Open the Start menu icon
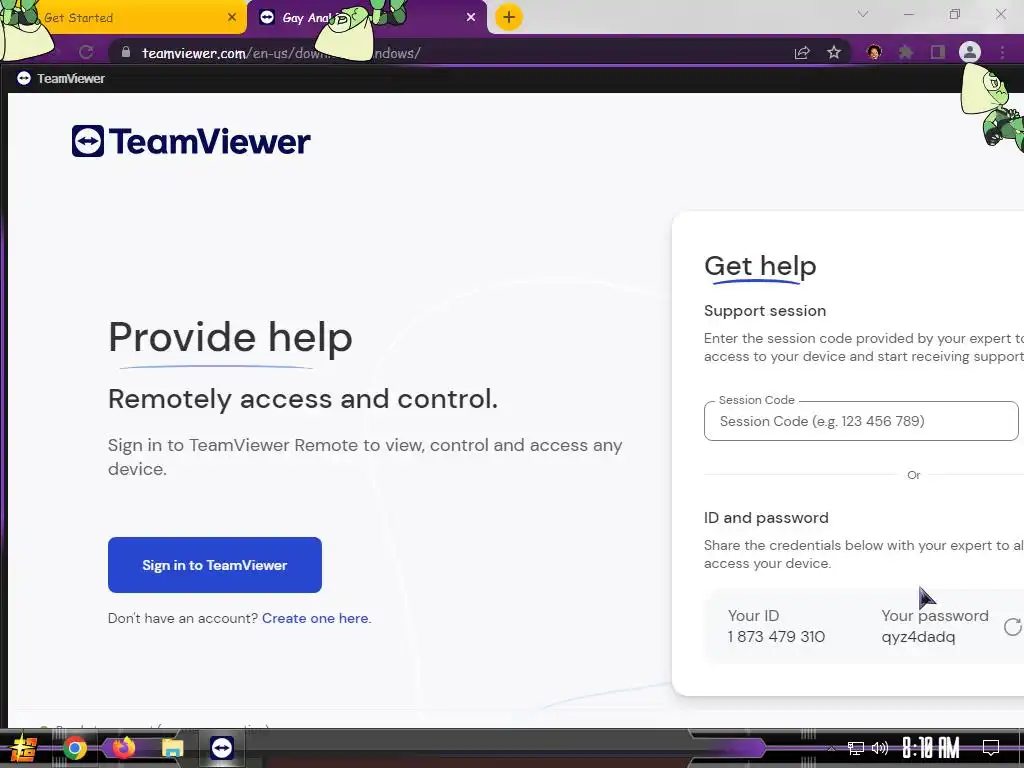This screenshot has width=1024, height=768. 24,748
